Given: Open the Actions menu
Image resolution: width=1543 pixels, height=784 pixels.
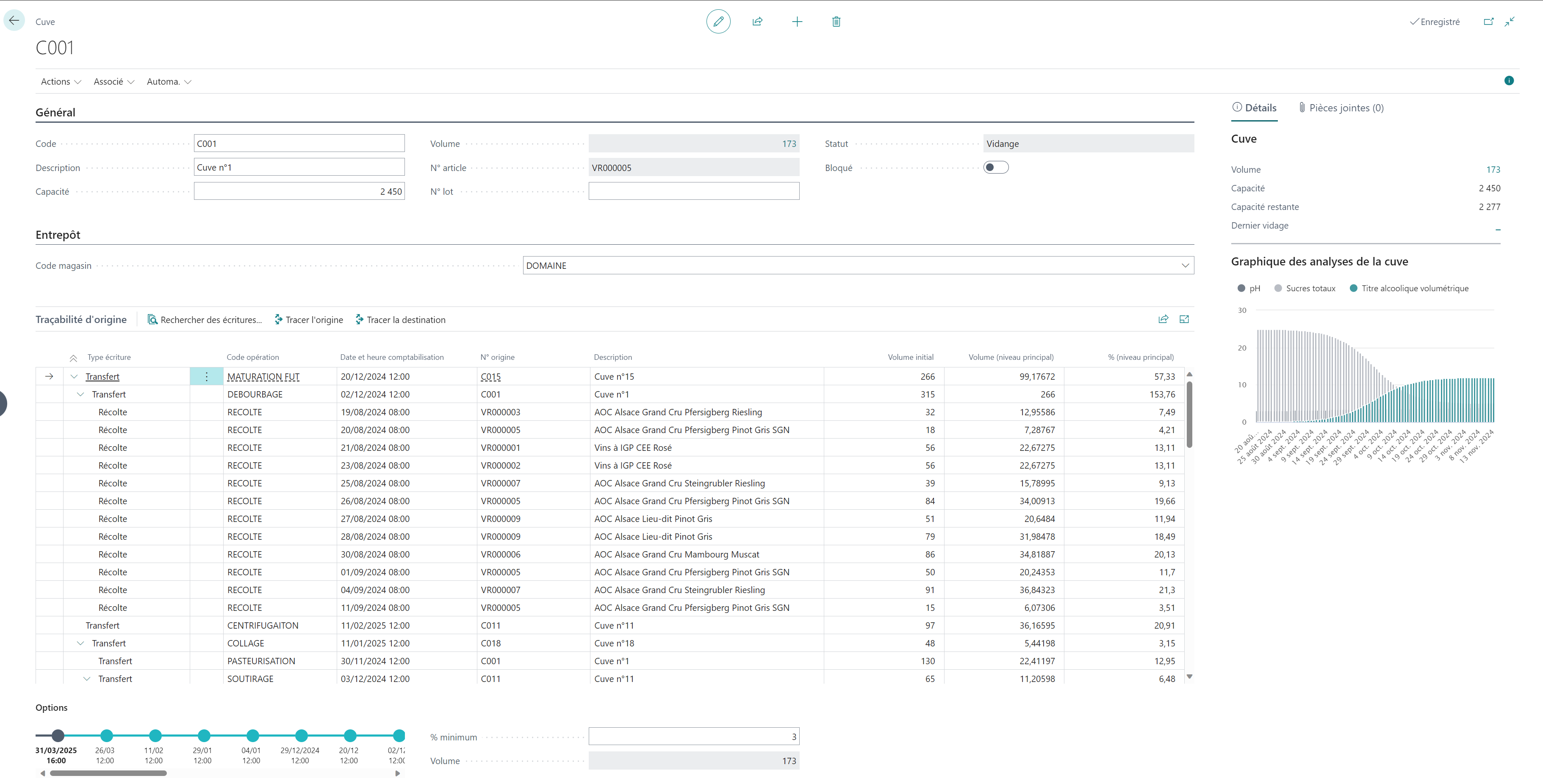Looking at the screenshot, I should [x=61, y=81].
